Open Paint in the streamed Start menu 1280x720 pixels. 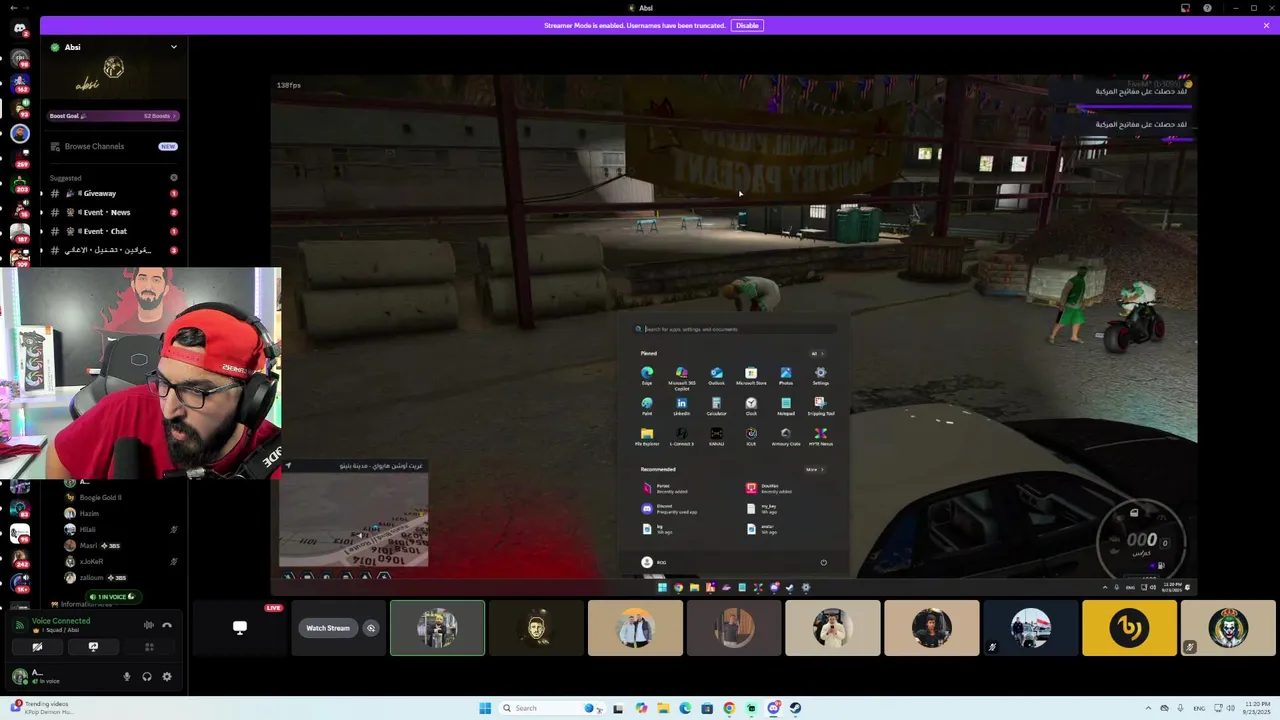647,406
